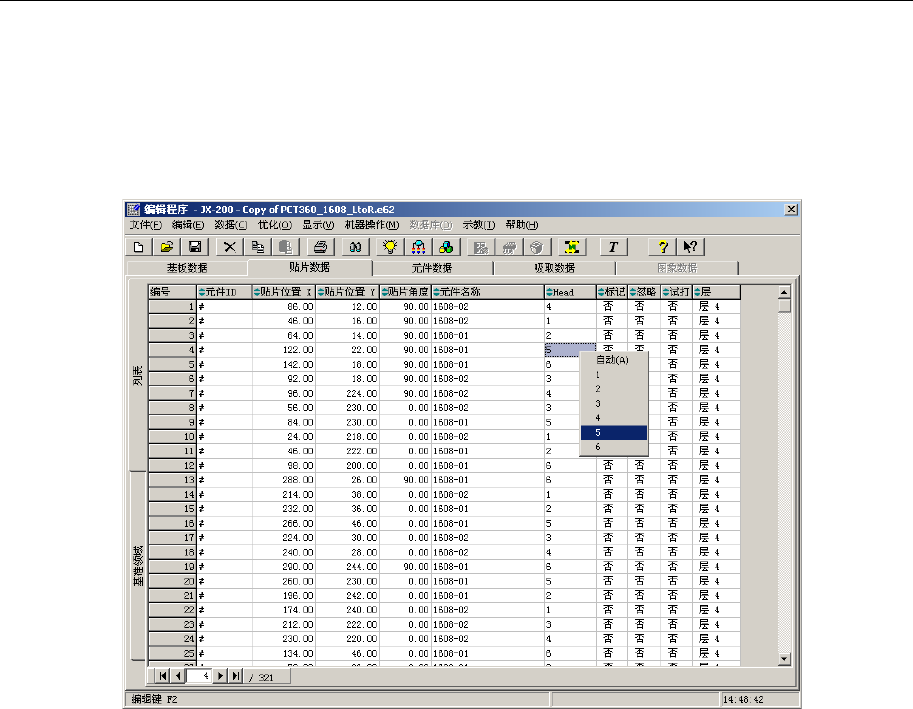Sort by the 标记 column header
The height and width of the screenshot is (709, 913).
click(612, 292)
